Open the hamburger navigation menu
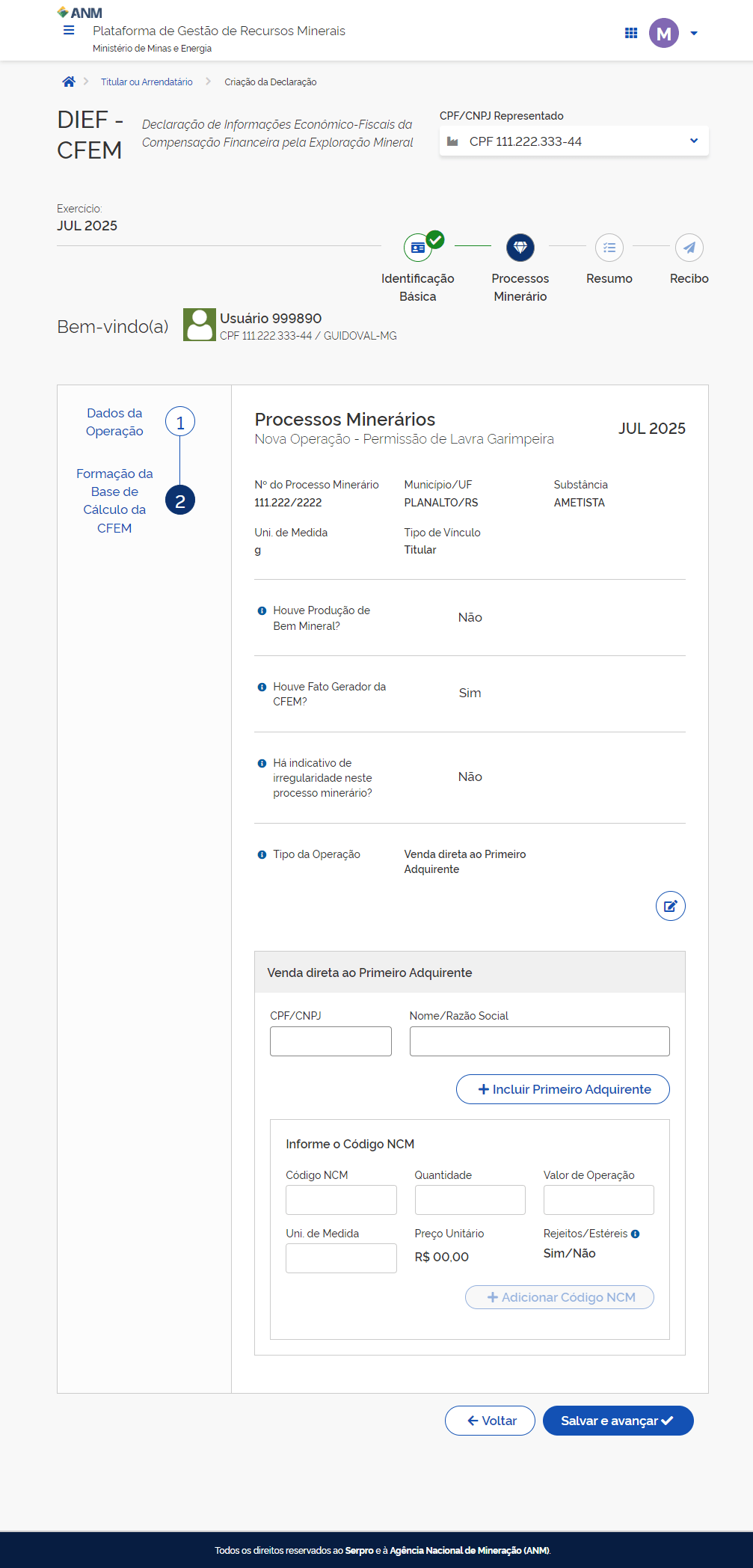The height and width of the screenshot is (1568, 753). click(x=69, y=31)
